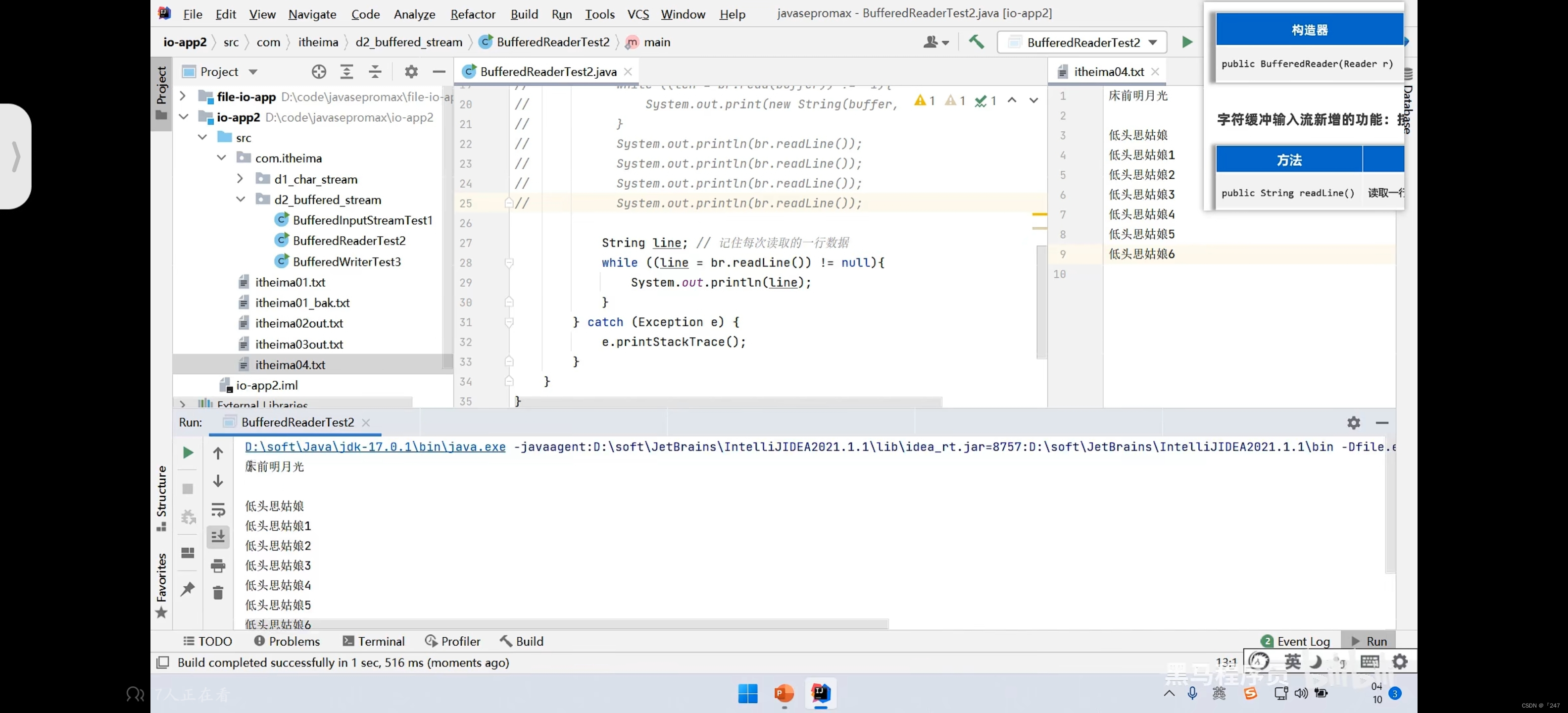
Task: Open the run configuration BufferedReaderTest2 dropdown
Action: tap(1082, 42)
